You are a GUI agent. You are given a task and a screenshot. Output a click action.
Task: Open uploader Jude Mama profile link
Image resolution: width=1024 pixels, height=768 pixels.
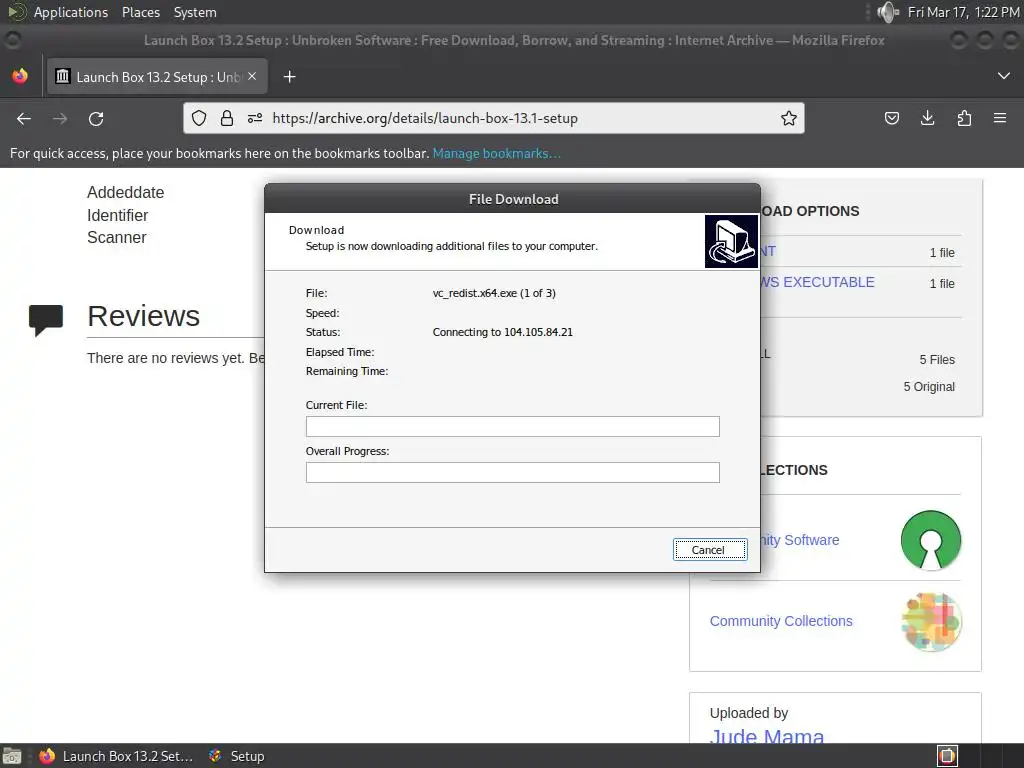(x=767, y=735)
